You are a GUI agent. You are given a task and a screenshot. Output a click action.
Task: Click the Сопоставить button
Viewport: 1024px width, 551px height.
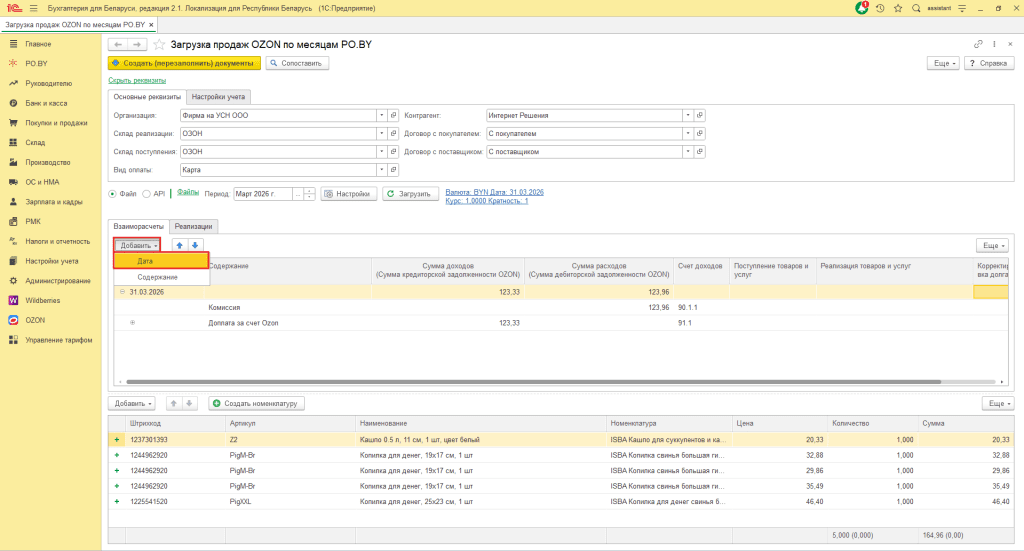[x=297, y=63]
